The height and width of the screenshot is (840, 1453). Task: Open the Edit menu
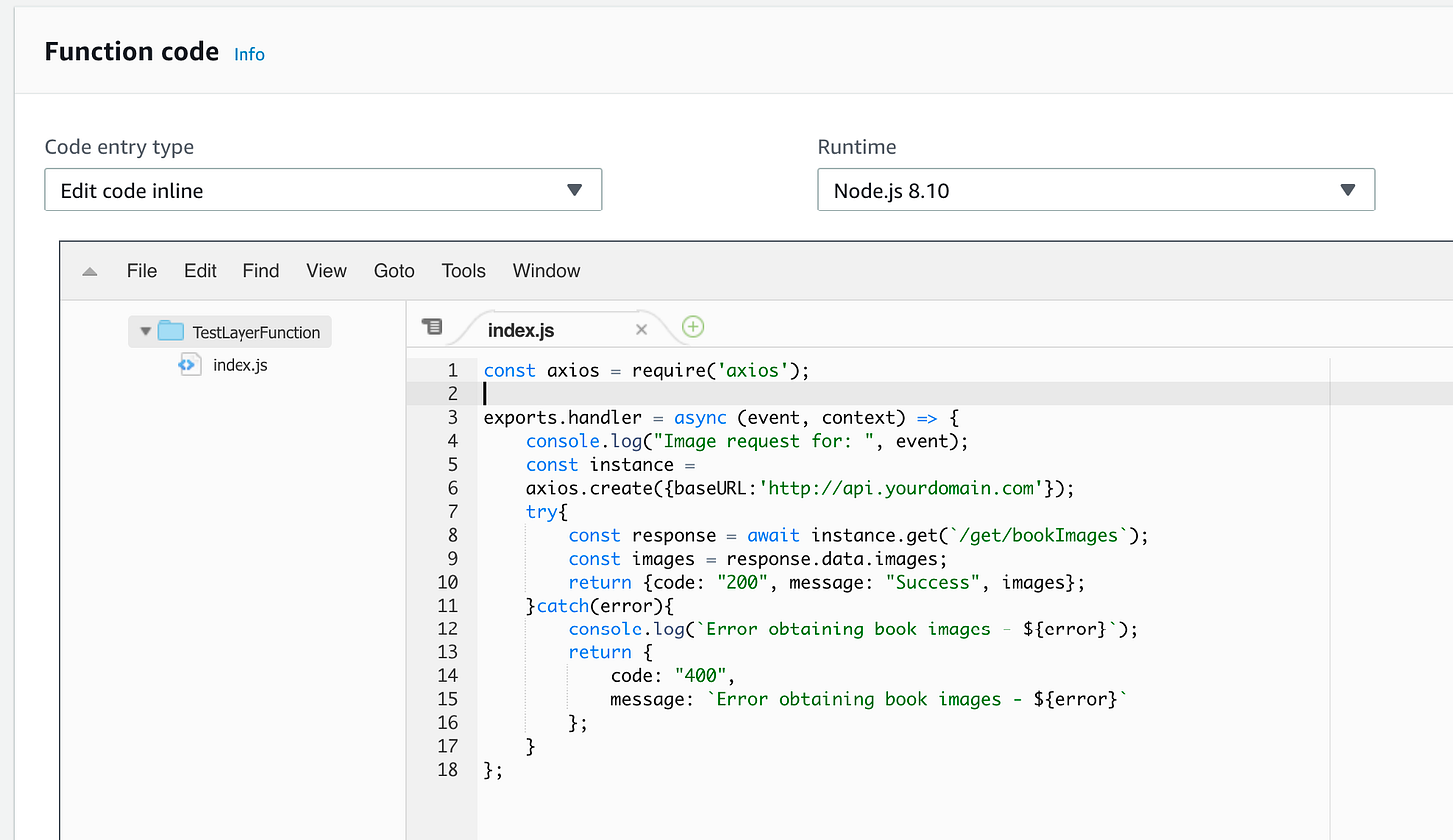click(x=200, y=270)
